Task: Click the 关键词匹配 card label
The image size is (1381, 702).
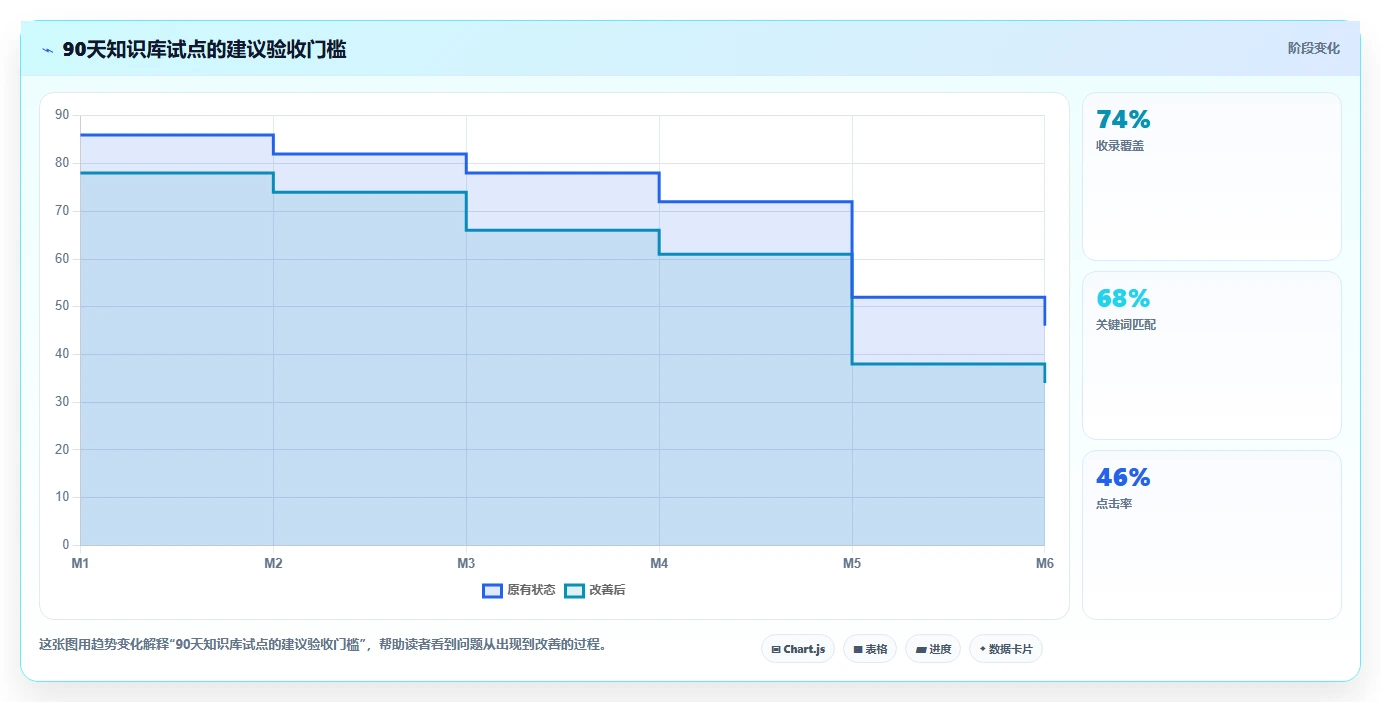Action: [x=1126, y=325]
